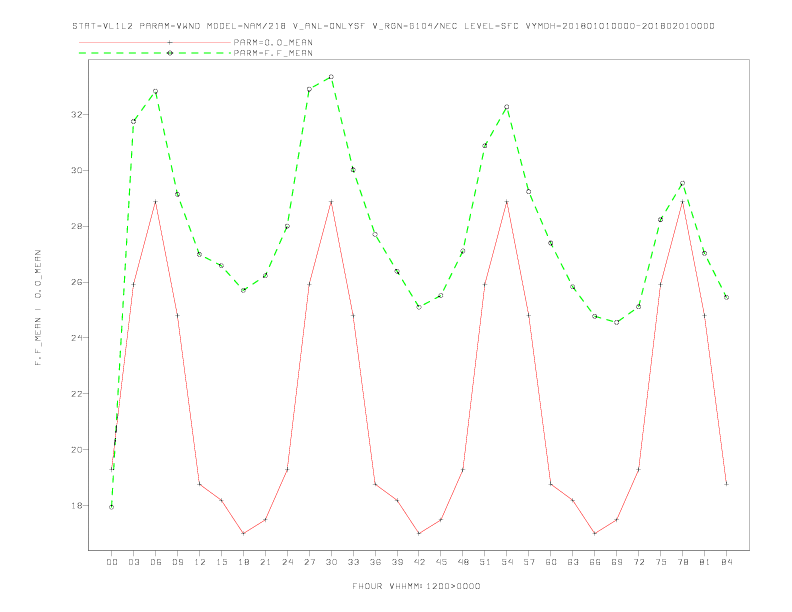Click the red O.O_MEAN low marker at hour 18
792x612 pixels.
243,533
